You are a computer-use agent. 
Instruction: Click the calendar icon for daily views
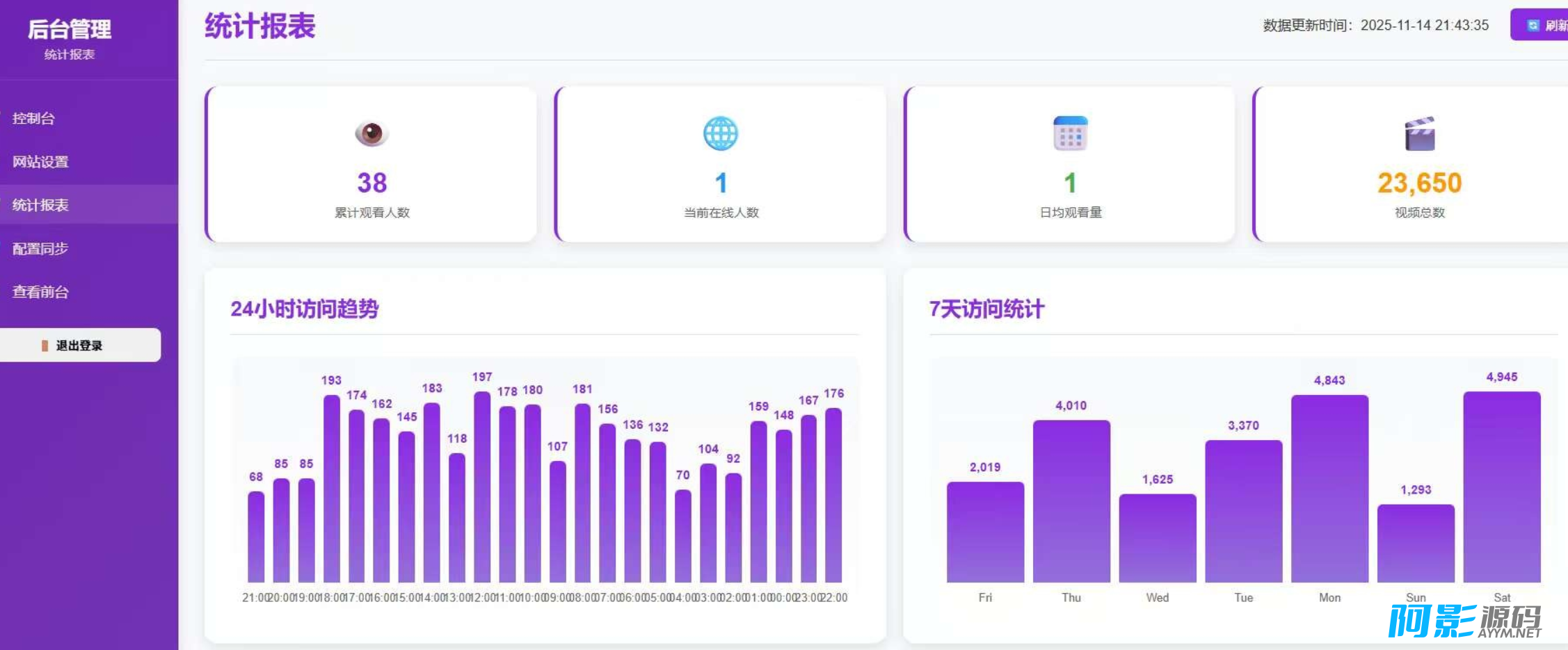[x=1070, y=133]
